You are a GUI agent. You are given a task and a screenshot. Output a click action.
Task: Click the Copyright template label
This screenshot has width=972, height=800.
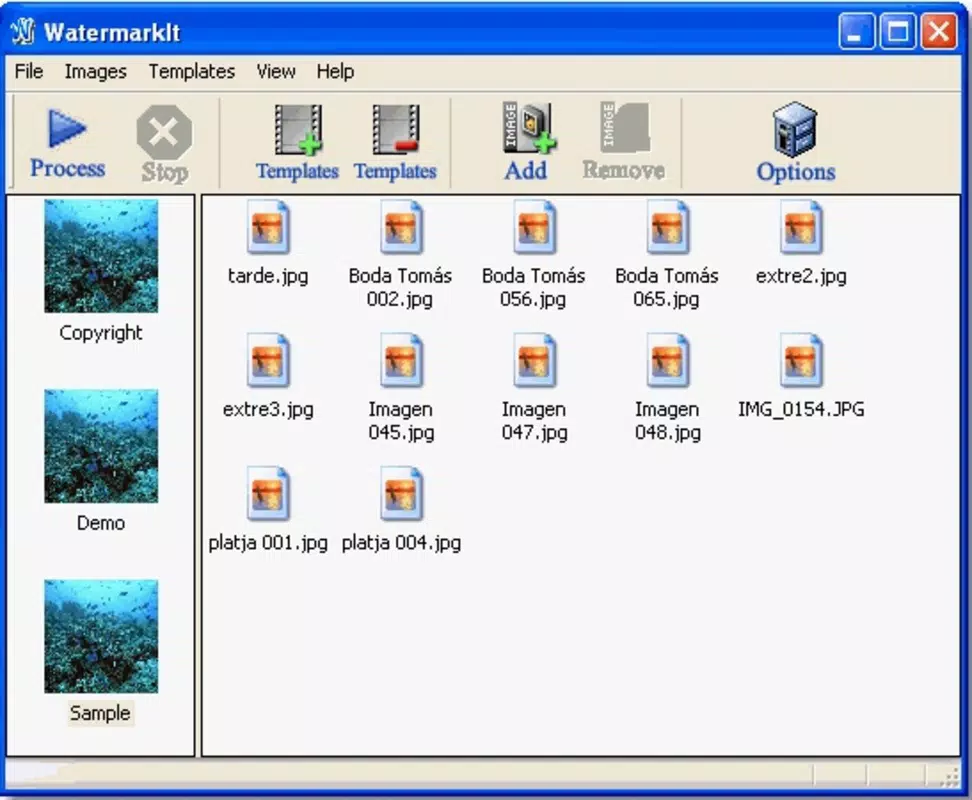101,333
